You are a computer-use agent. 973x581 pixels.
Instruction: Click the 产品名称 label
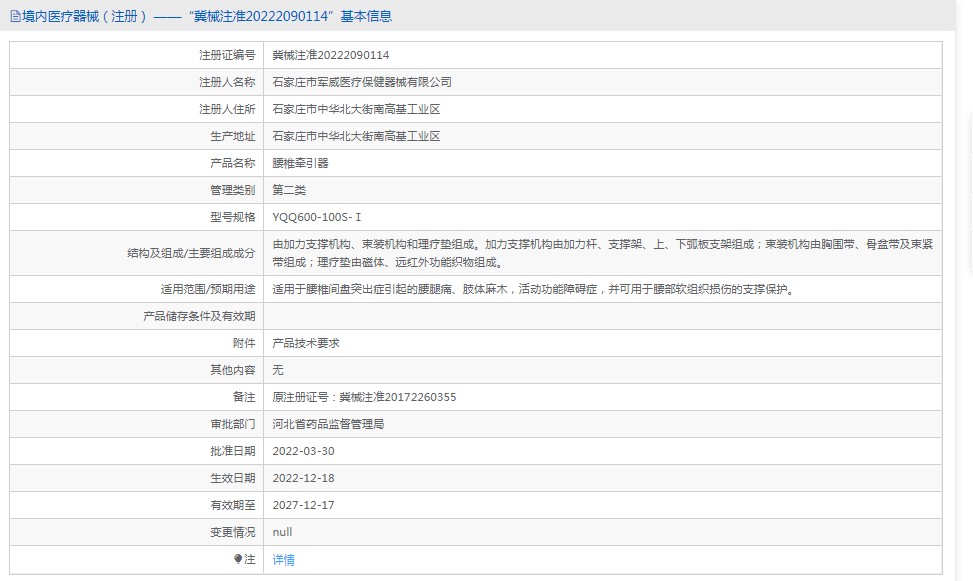(x=233, y=163)
